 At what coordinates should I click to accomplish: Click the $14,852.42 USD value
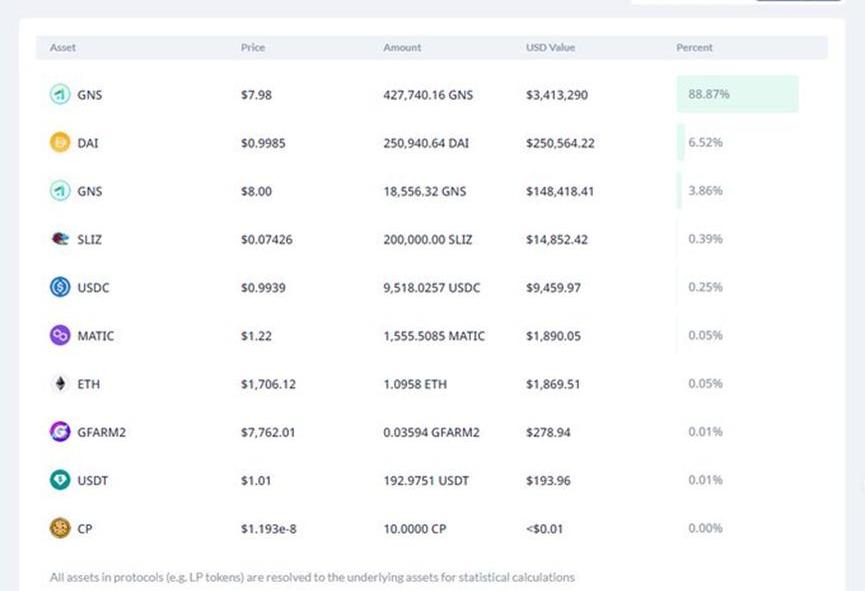tap(557, 239)
